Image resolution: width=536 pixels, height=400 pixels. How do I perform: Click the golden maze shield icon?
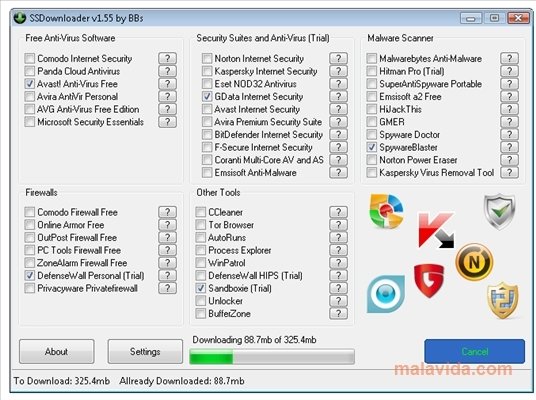(x=502, y=300)
